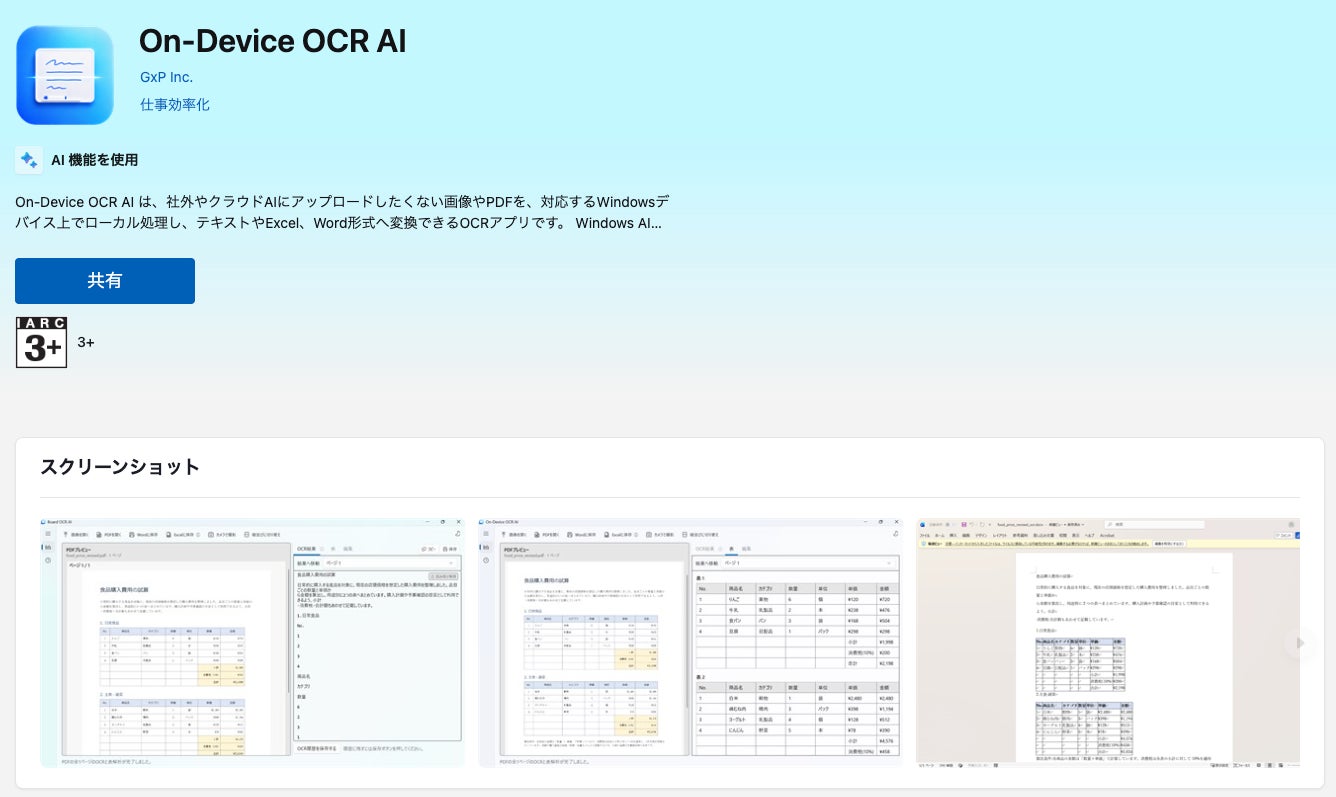Click the スクリーンショット section heading
Screen dimensions: 1336x797
pyautogui.click(x=120, y=467)
